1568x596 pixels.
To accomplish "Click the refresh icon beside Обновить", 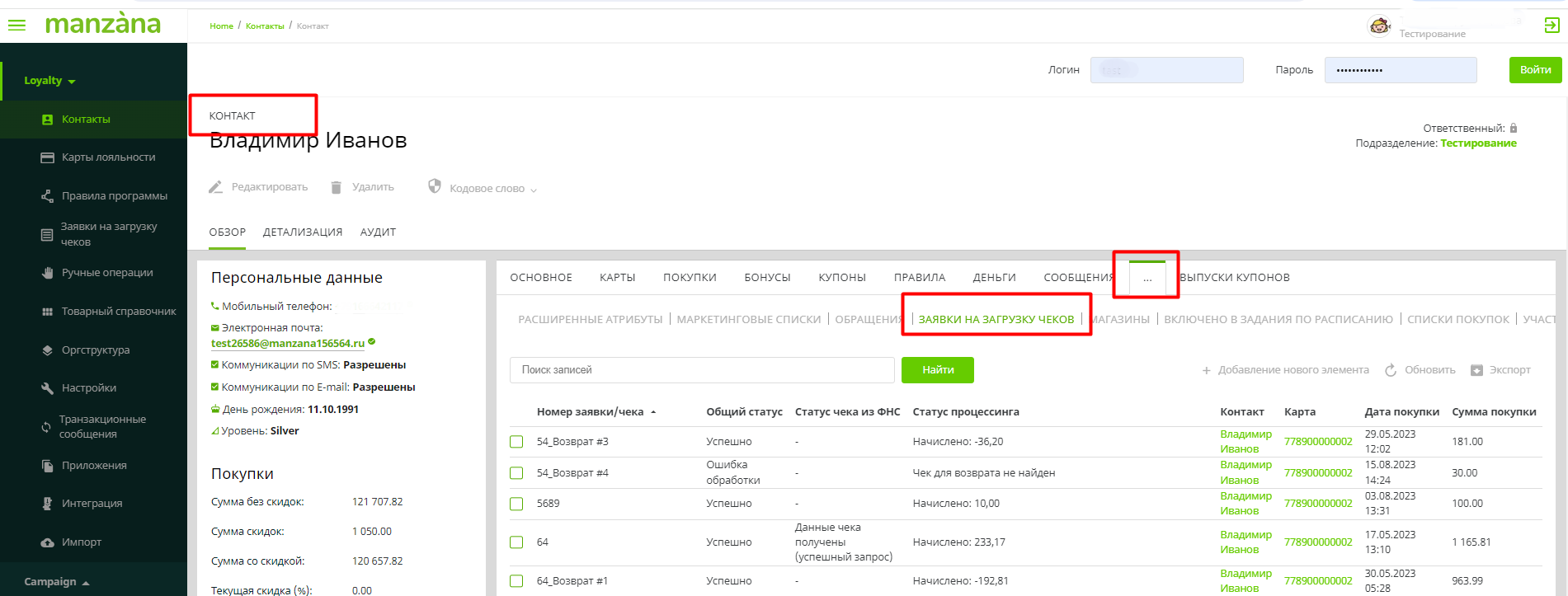I will coord(1391,370).
